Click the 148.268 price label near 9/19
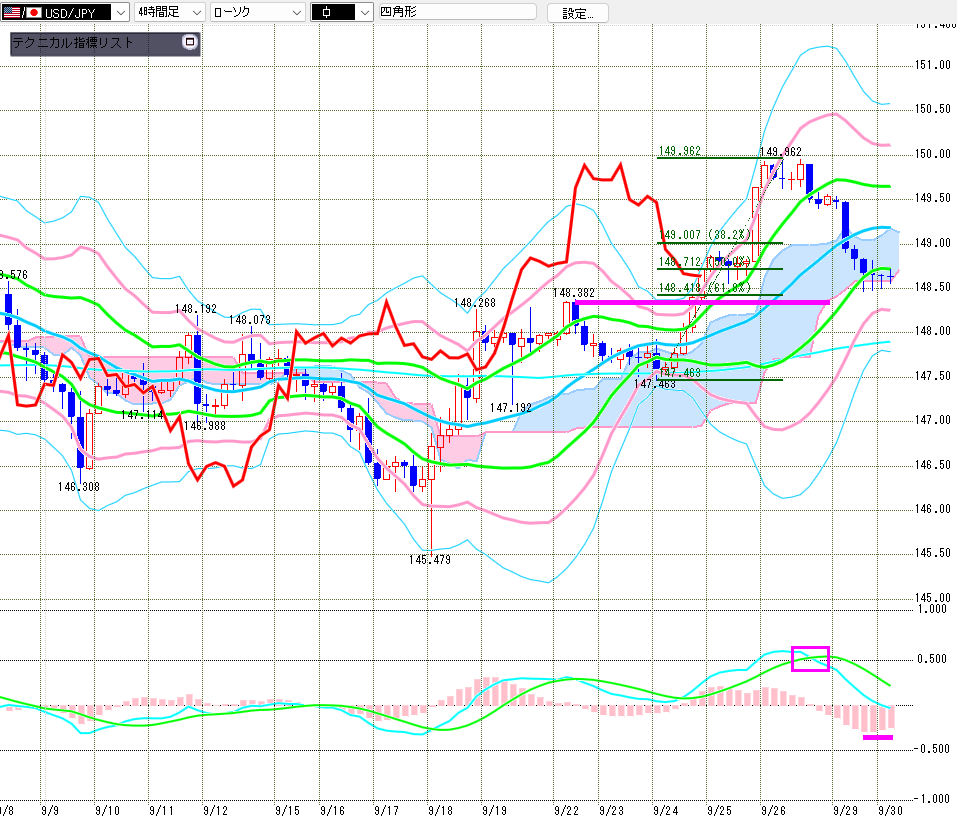 [475, 303]
